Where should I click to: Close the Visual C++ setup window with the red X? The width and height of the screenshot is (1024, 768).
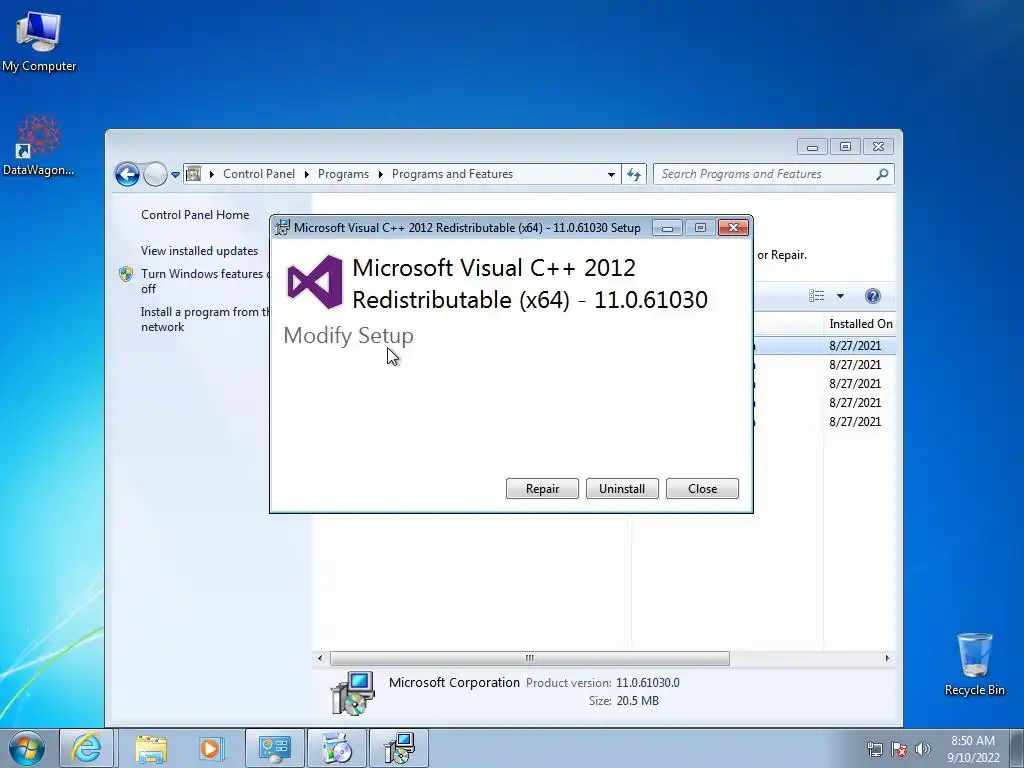click(x=733, y=227)
